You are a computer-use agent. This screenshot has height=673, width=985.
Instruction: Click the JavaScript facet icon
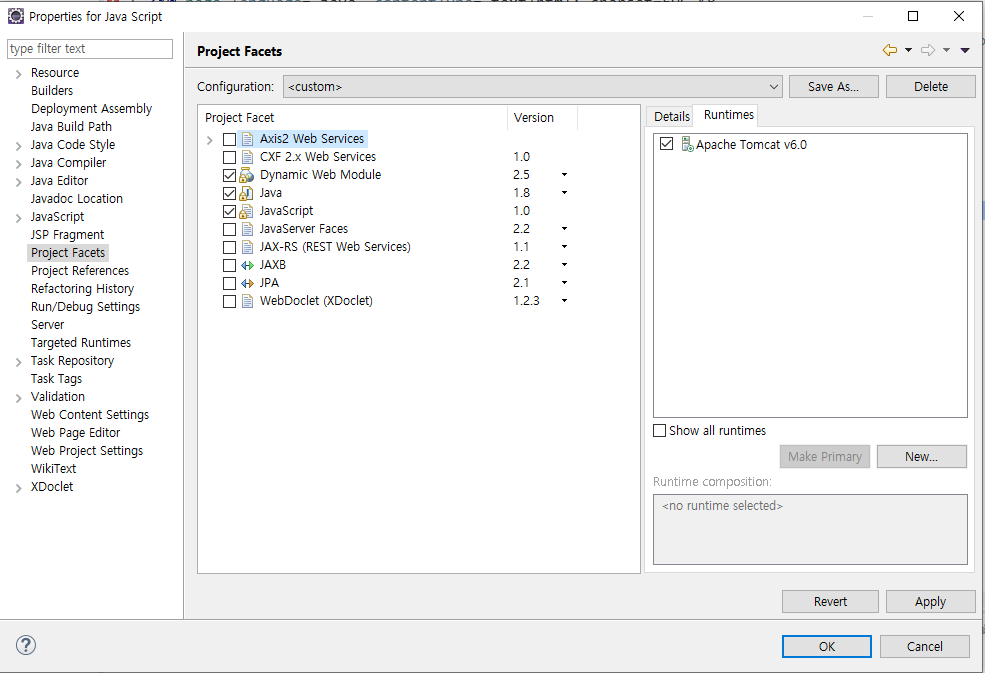click(247, 211)
